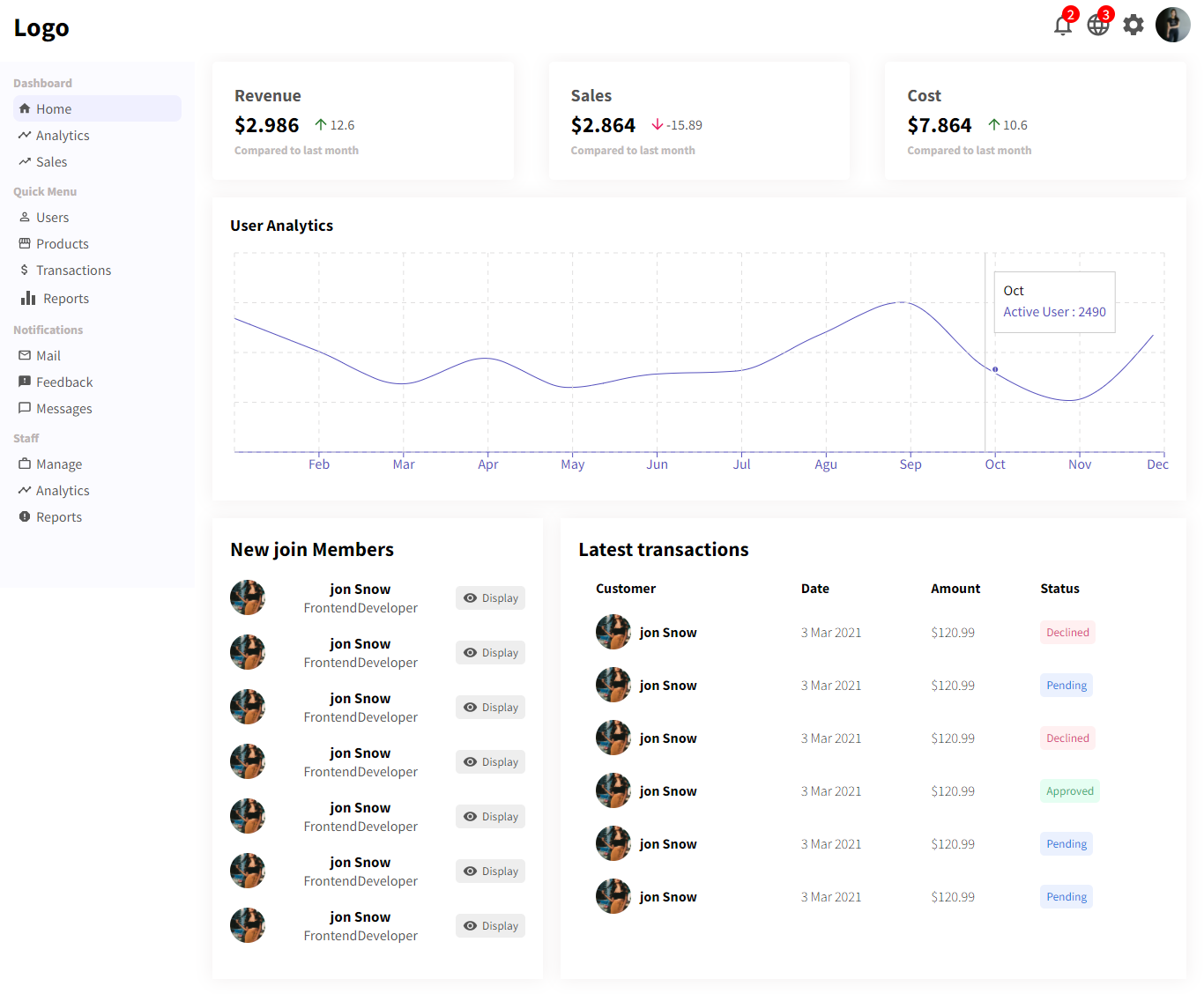The width and height of the screenshot is (1204, 994).
Task: Click the Messages icon under Notifications
Action: pos(25,408)
